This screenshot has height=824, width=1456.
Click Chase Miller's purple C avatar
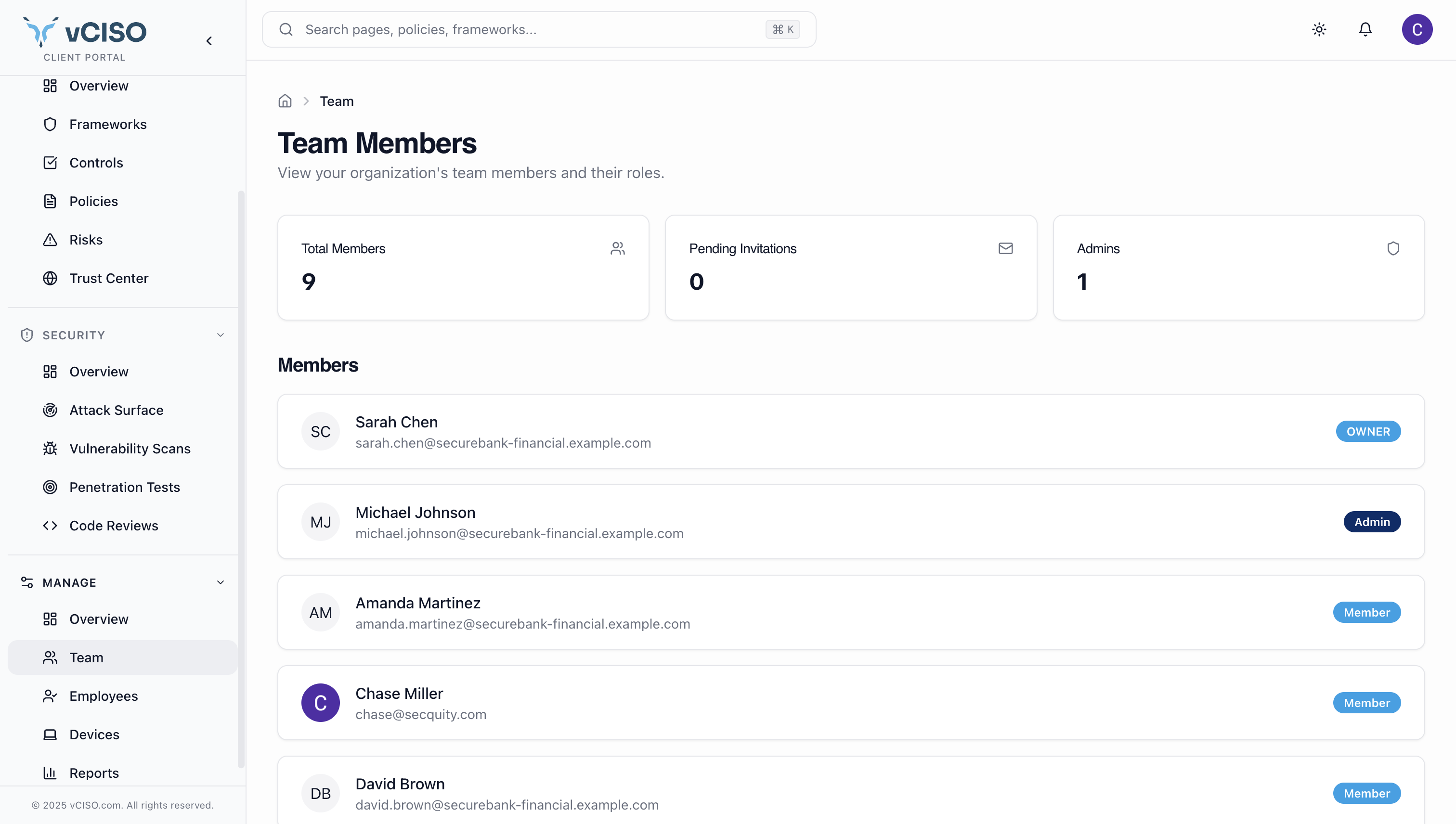pos(320,703)
